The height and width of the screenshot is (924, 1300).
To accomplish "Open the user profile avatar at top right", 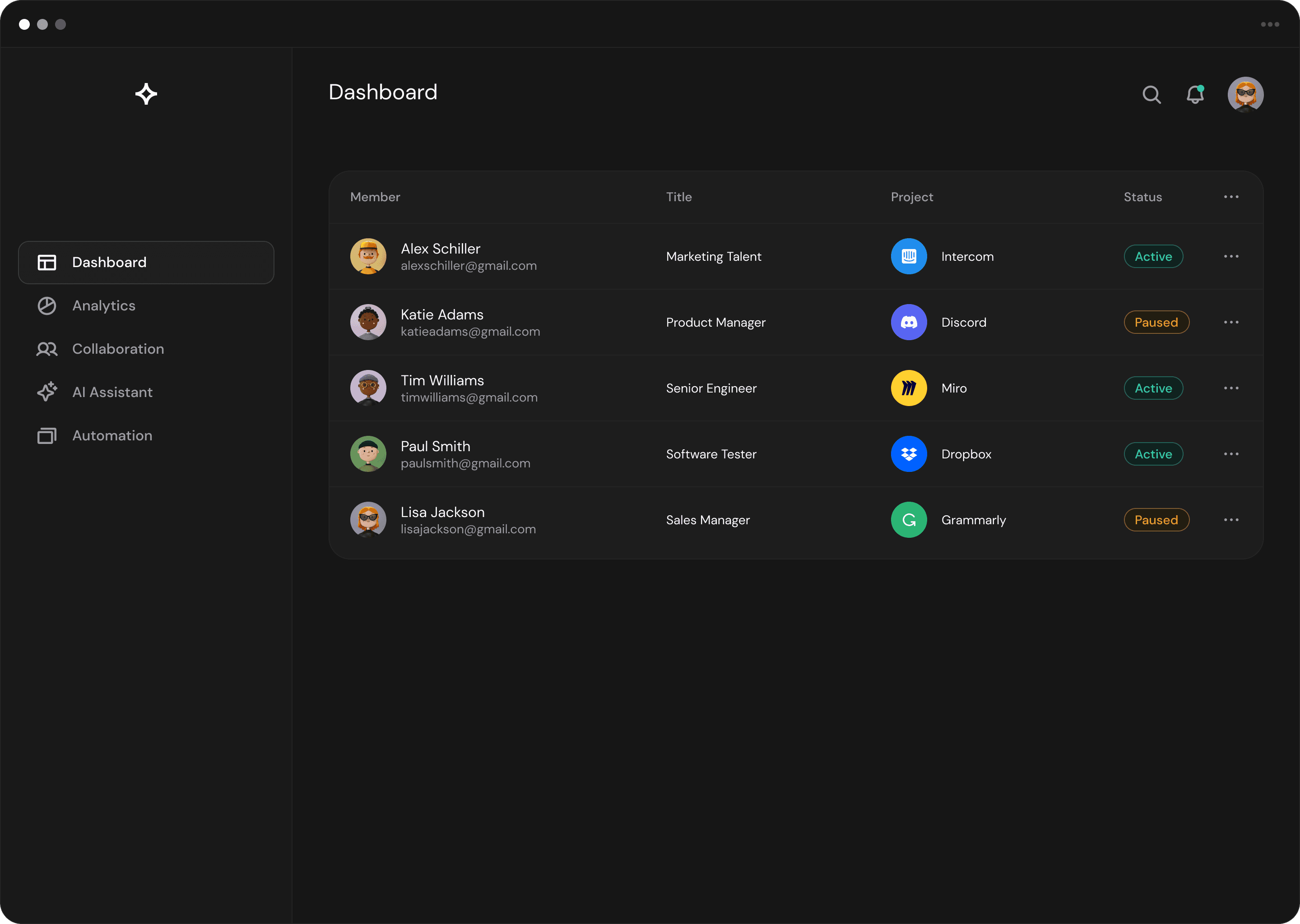I will 1245,94.
